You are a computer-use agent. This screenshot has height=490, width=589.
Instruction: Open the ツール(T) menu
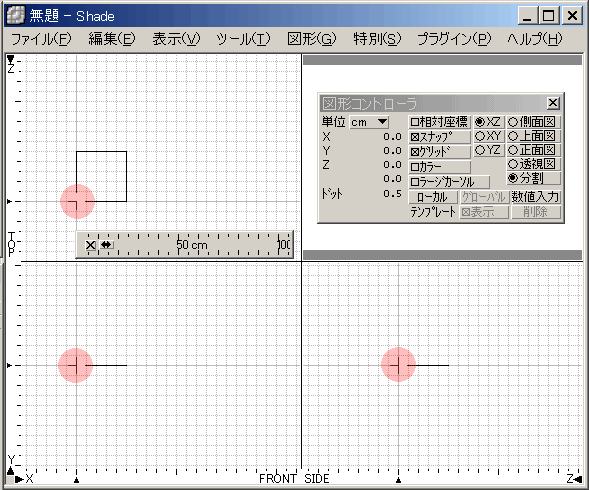tap(243, 38)
